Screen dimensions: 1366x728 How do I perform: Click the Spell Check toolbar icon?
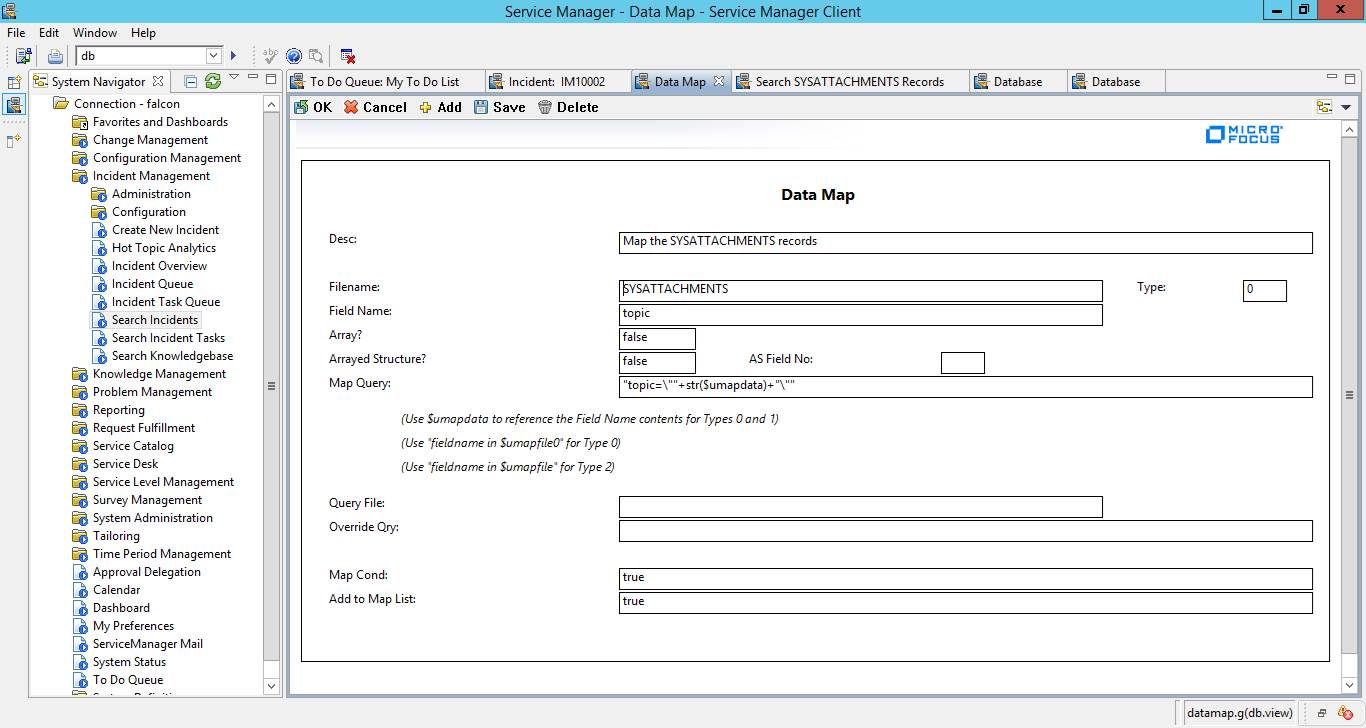pyautogui.click(x=270, y=56)
